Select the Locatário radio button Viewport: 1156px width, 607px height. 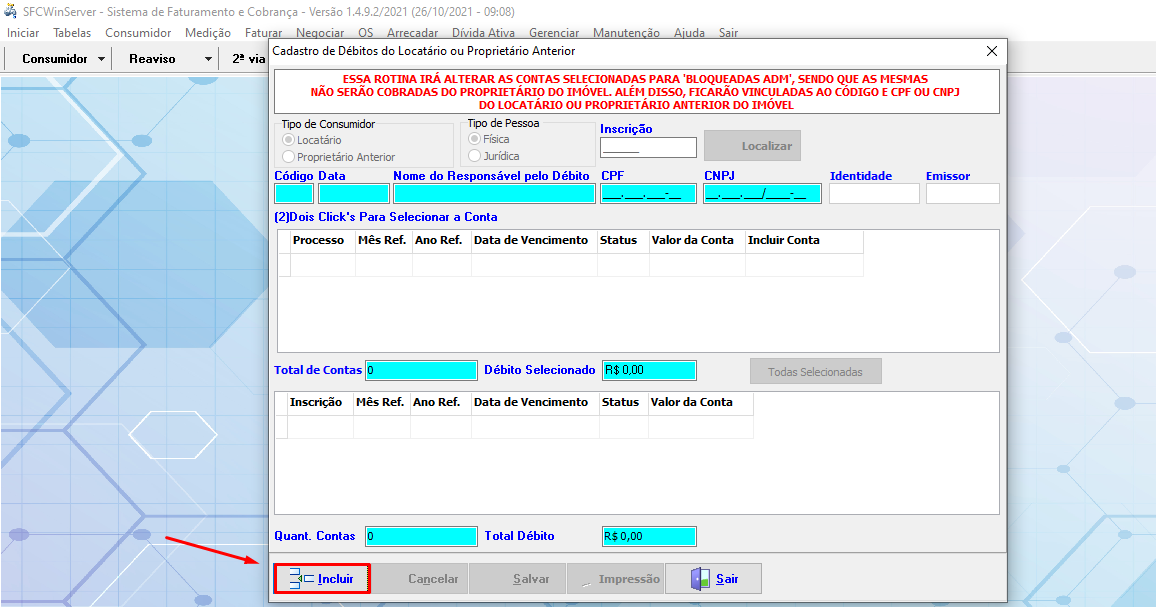pyautogui.click(x=289, y=141)
